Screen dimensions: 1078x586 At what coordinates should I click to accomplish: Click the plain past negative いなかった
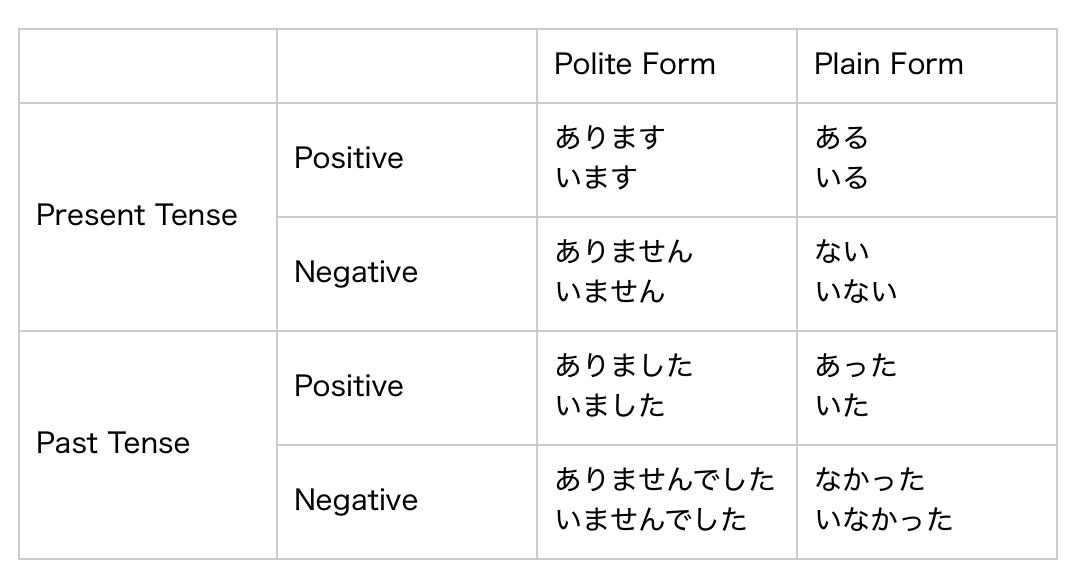pos(884,520)
